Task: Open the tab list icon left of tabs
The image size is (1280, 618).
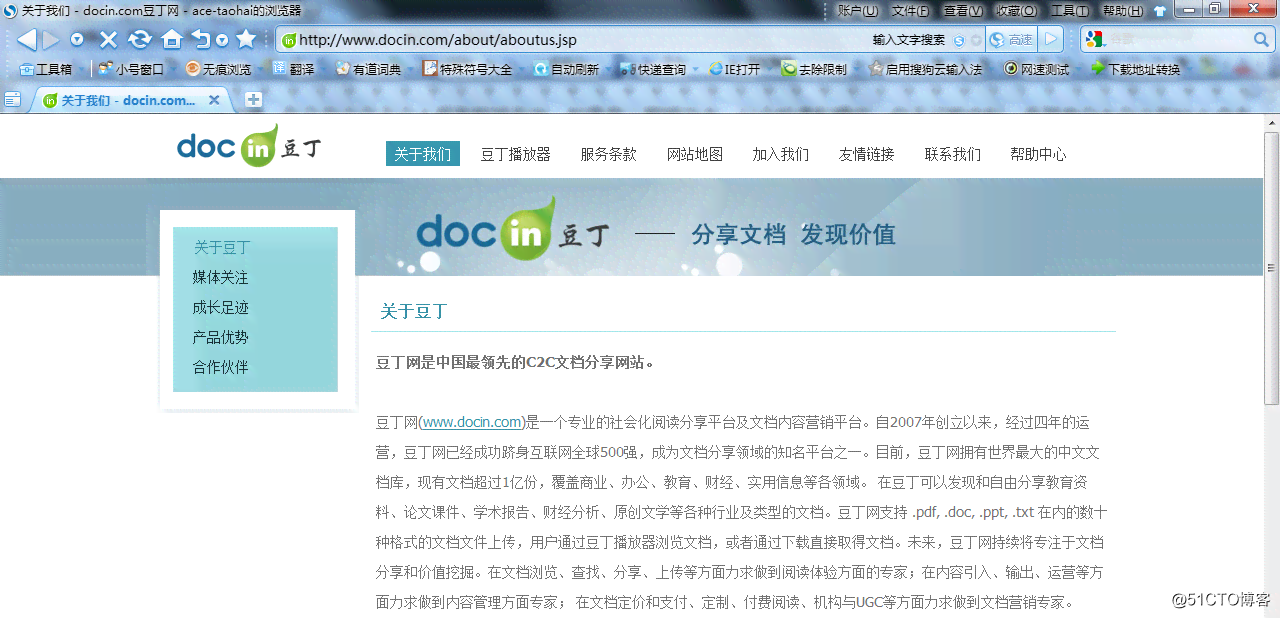Action: pos(12,99)
